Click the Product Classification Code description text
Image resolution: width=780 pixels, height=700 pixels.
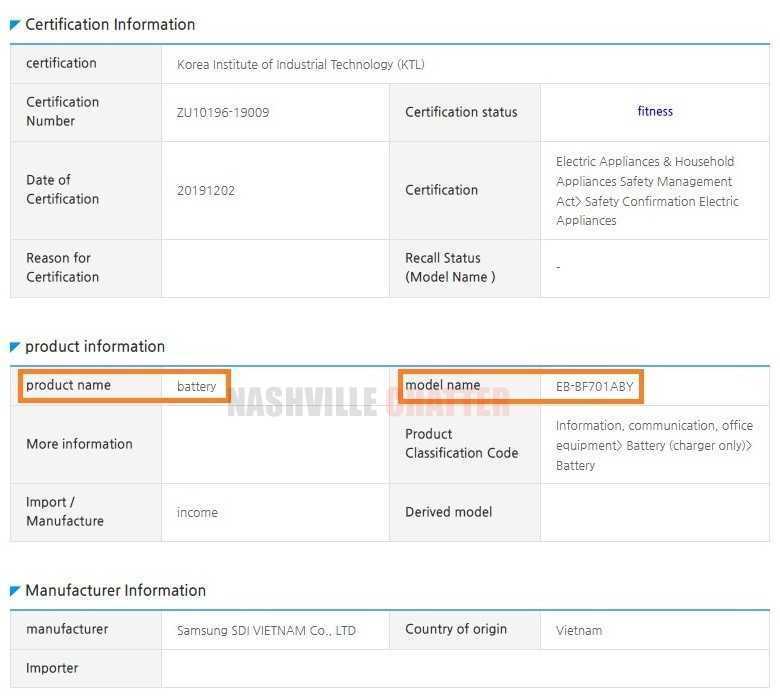pos(654,445)
